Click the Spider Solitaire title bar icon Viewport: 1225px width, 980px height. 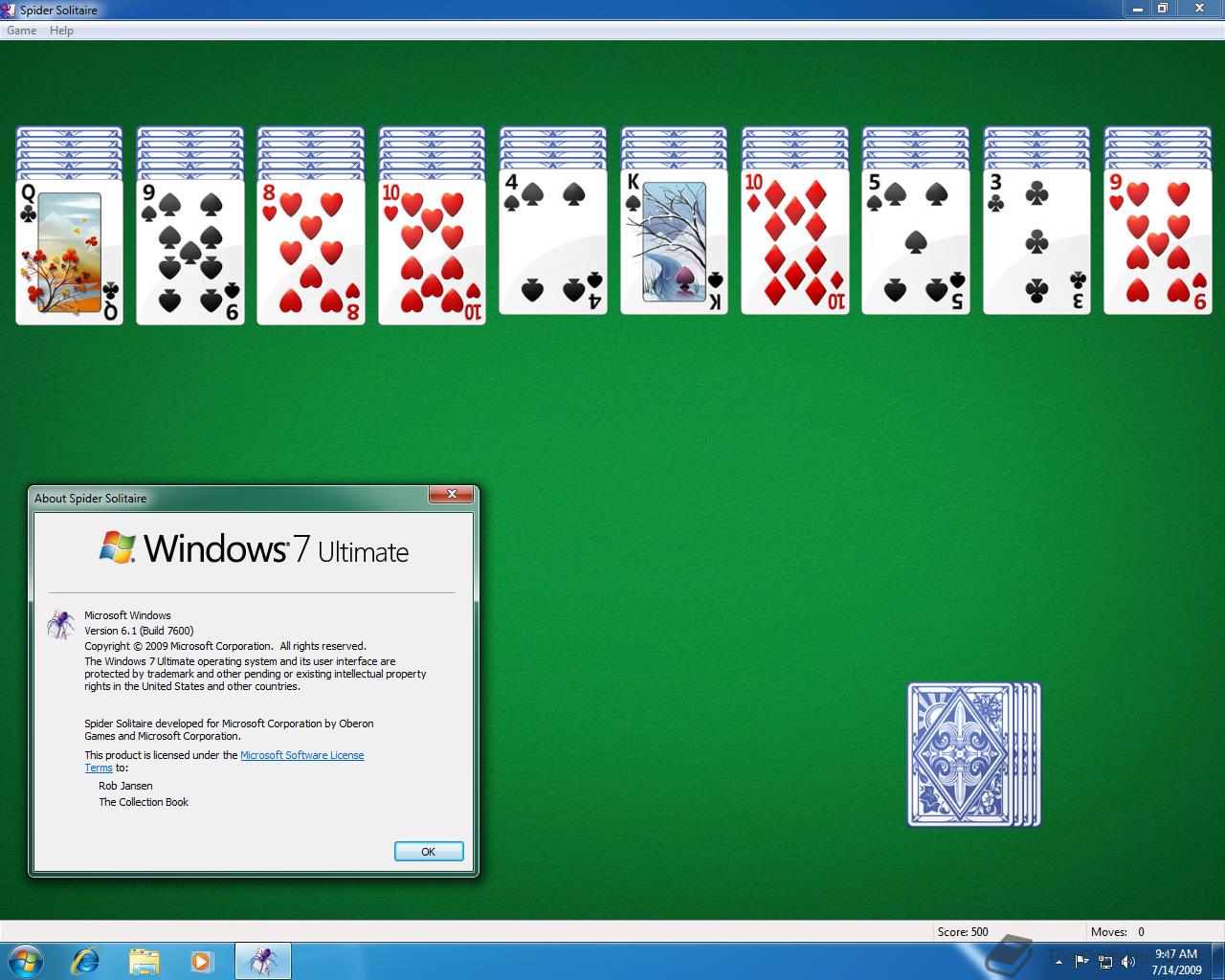point(10,10)
